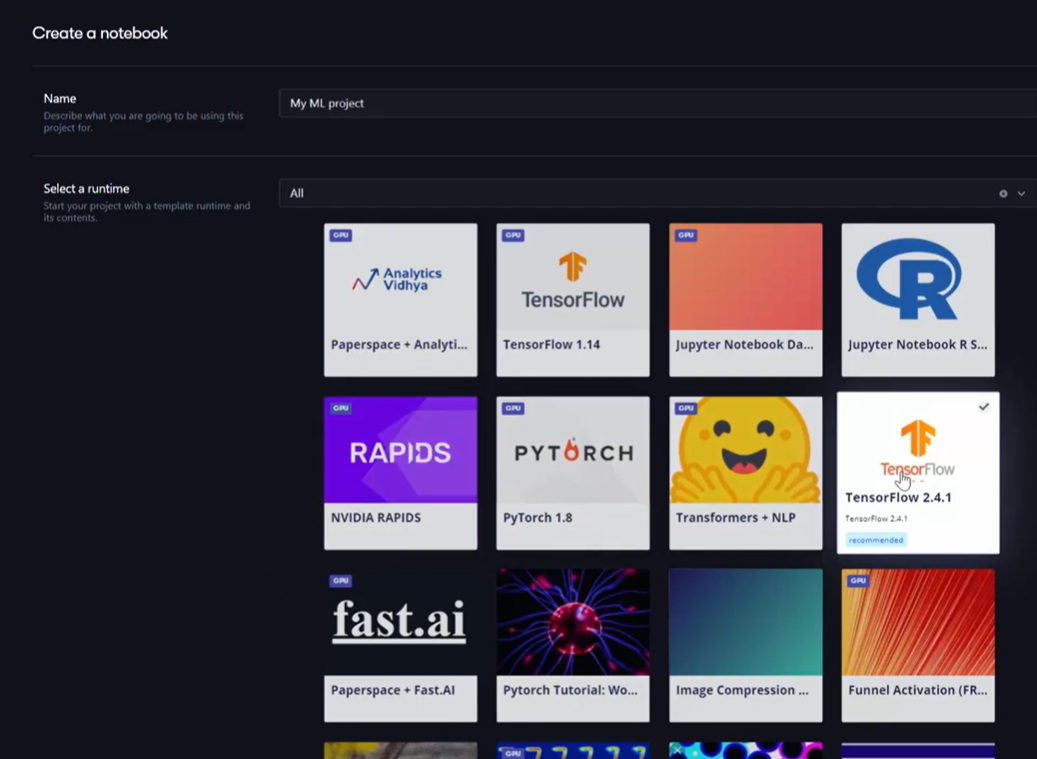Viewport: 1037px width, 759px height.
Task: Select the Analytics Vidhya logo runtime
Action: tap(397, 279)
